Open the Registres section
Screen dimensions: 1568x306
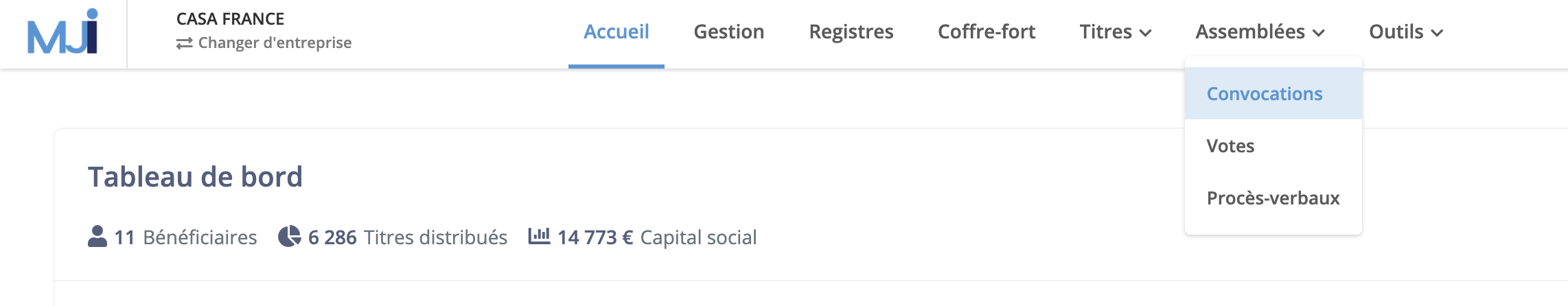pyautogui.click(x=851, y=32)
